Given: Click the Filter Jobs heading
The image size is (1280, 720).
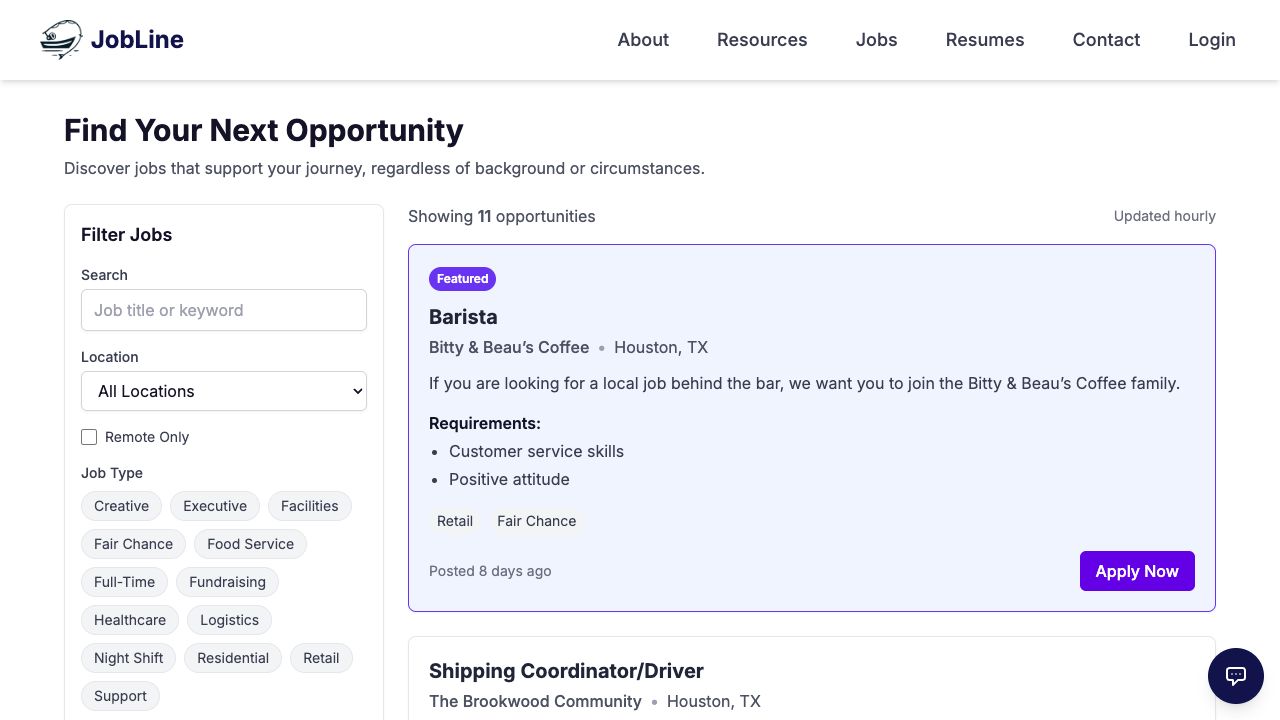Looking at the screenshot, I should 126,235.
